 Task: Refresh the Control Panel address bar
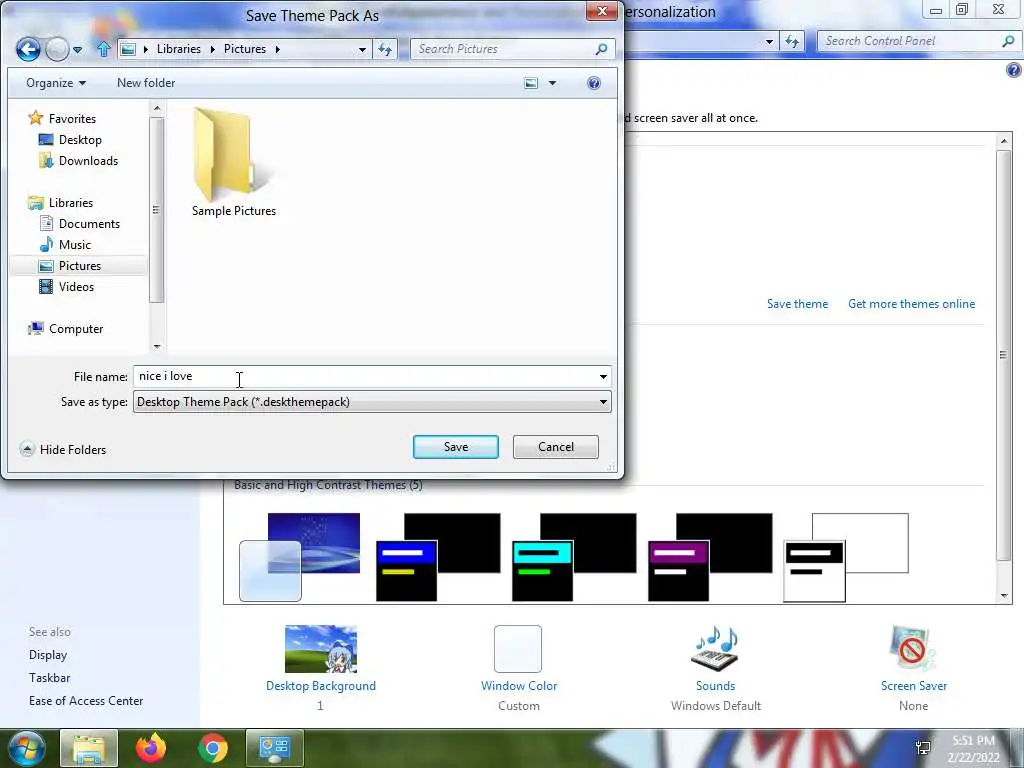[792, 41]
